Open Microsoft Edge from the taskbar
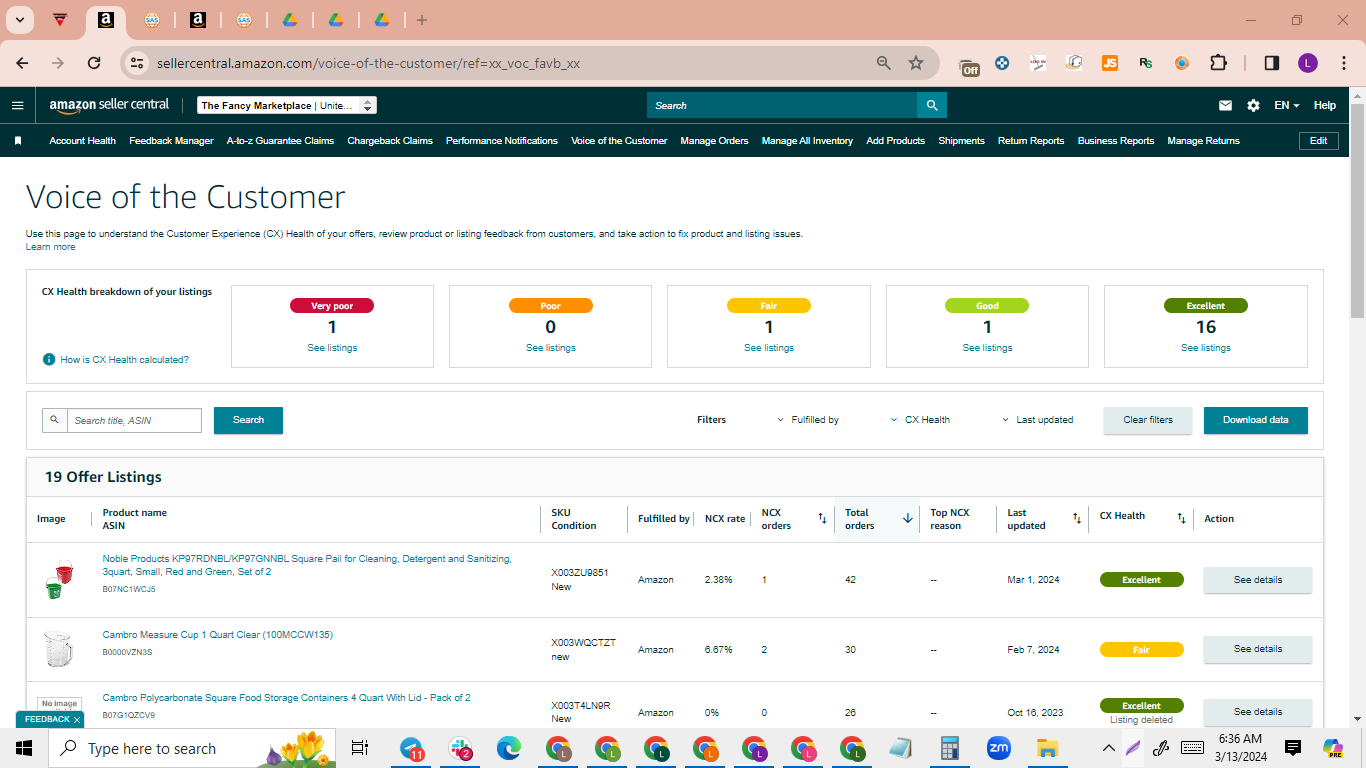Image resolution: width=1366 pixels, height=768 pixels. [x=509, y=748]
